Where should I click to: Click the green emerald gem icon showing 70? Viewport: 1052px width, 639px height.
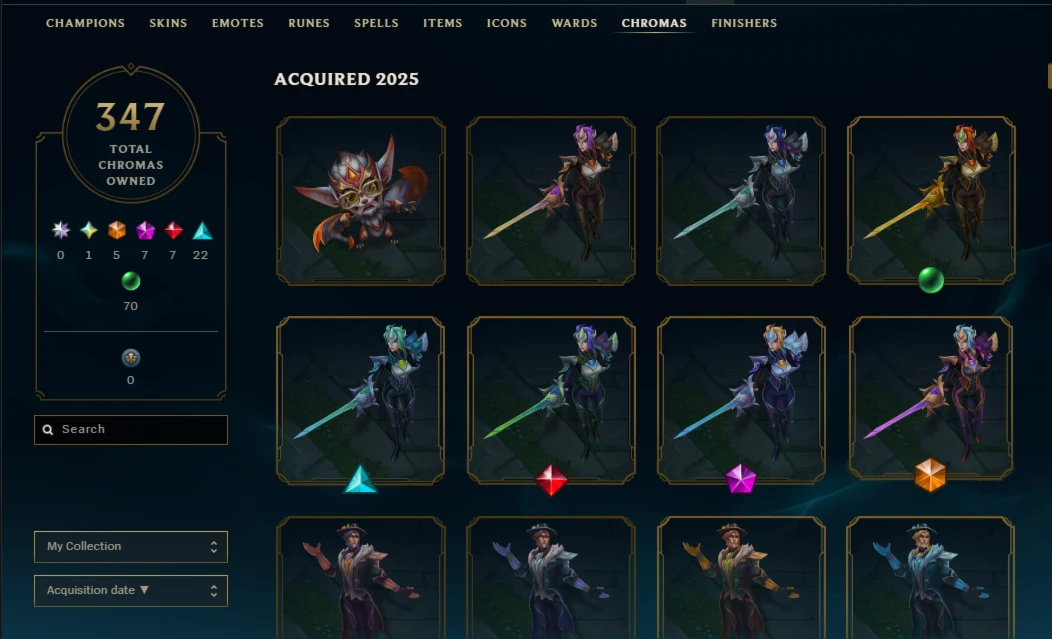(131, 281)
